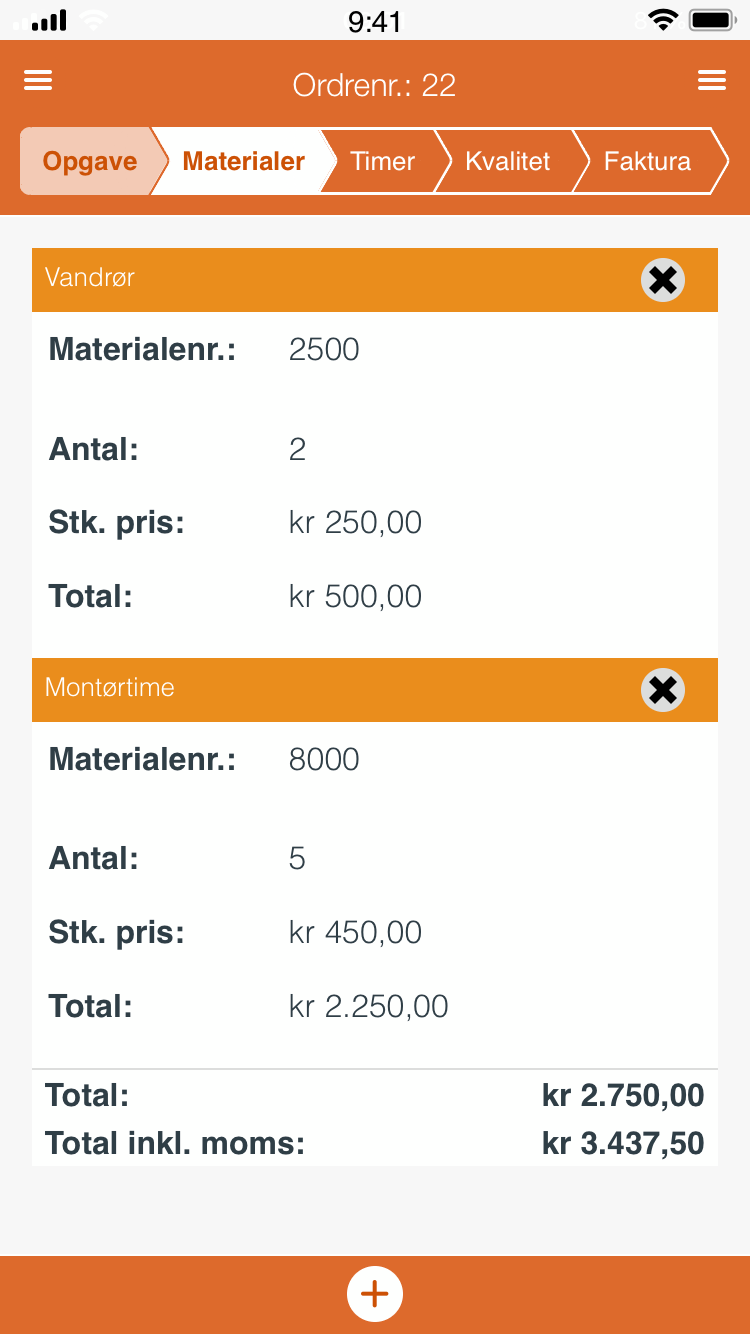Viewport: 750px width, 1334px height.
Task: Remove the Vandrør material item
Action: pyautogui.click(x=662, y=280)
